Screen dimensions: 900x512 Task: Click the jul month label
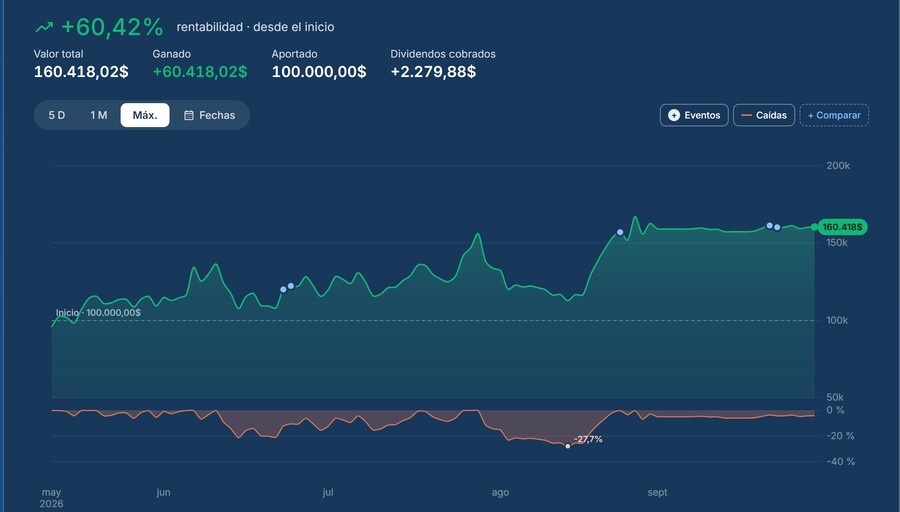[328, 492]
